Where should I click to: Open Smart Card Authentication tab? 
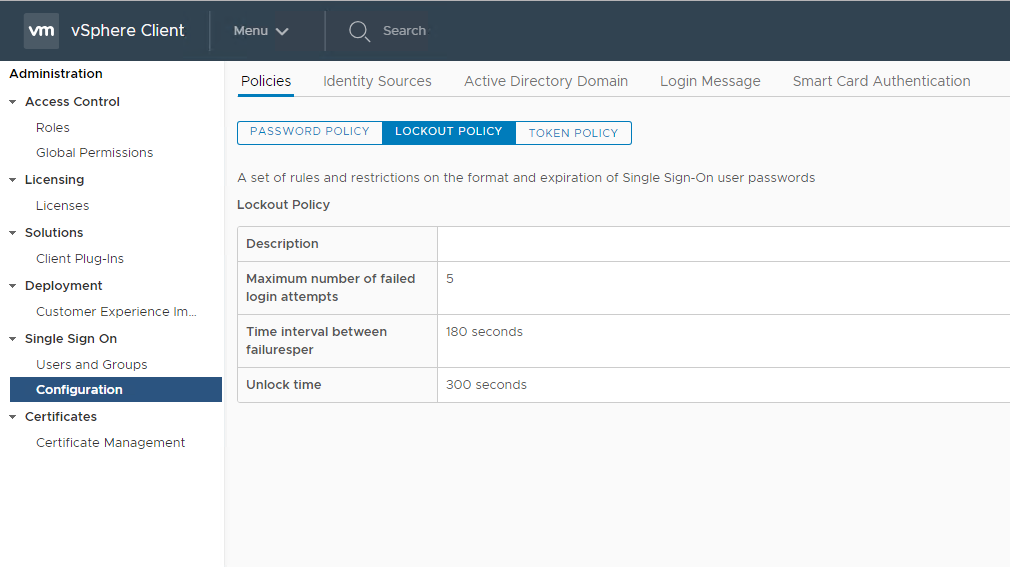click(881, 81)
